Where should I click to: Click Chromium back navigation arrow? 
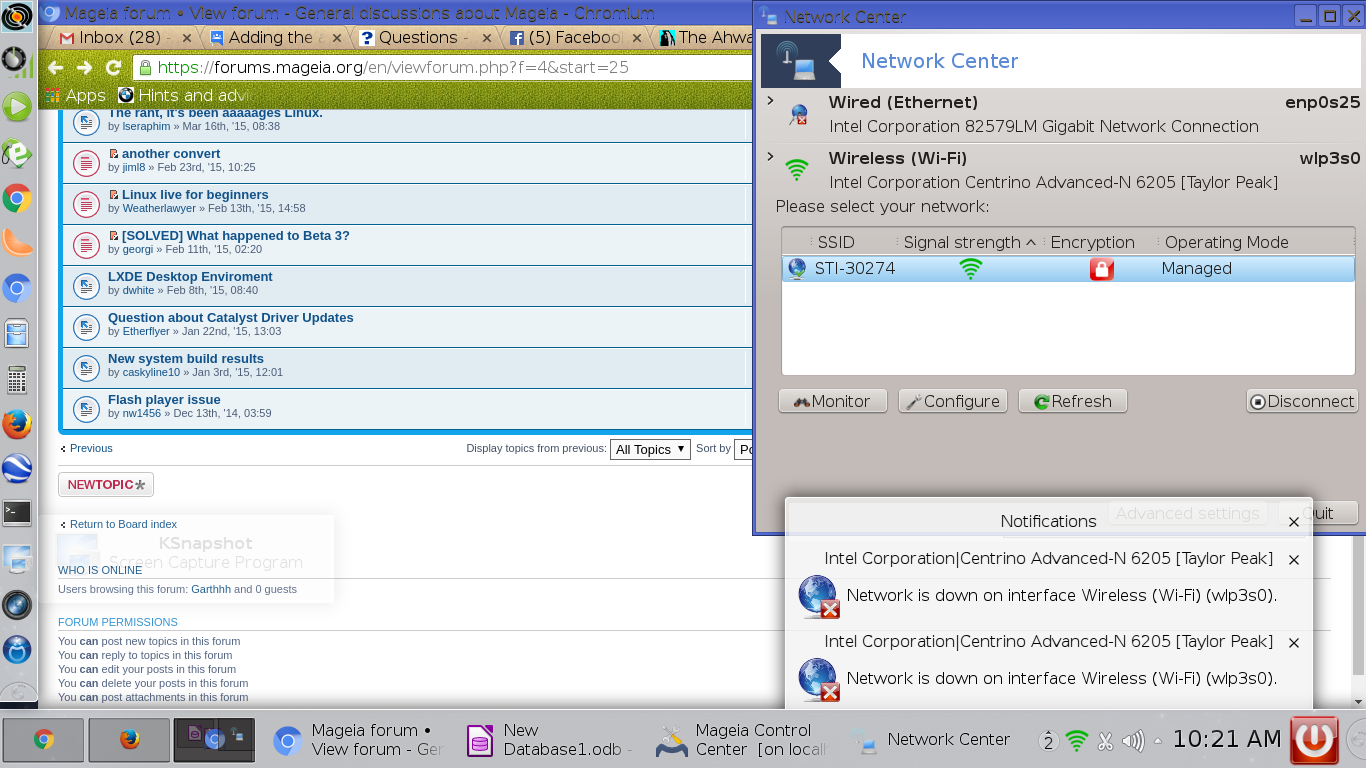click(55, 67)
